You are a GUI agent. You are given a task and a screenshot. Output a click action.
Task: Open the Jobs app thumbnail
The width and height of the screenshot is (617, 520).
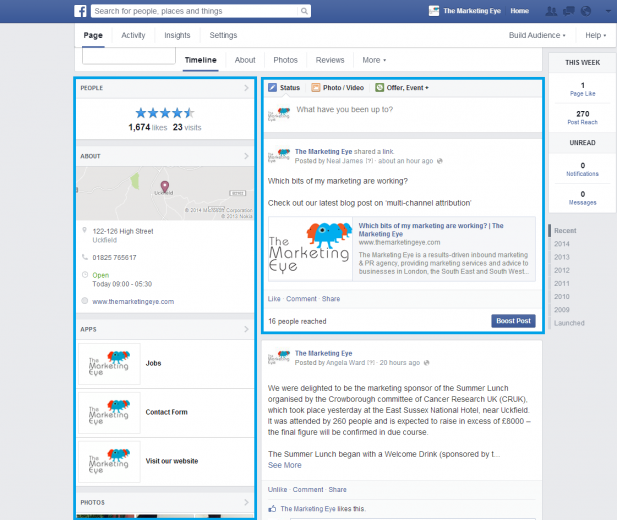coord(109,363)
